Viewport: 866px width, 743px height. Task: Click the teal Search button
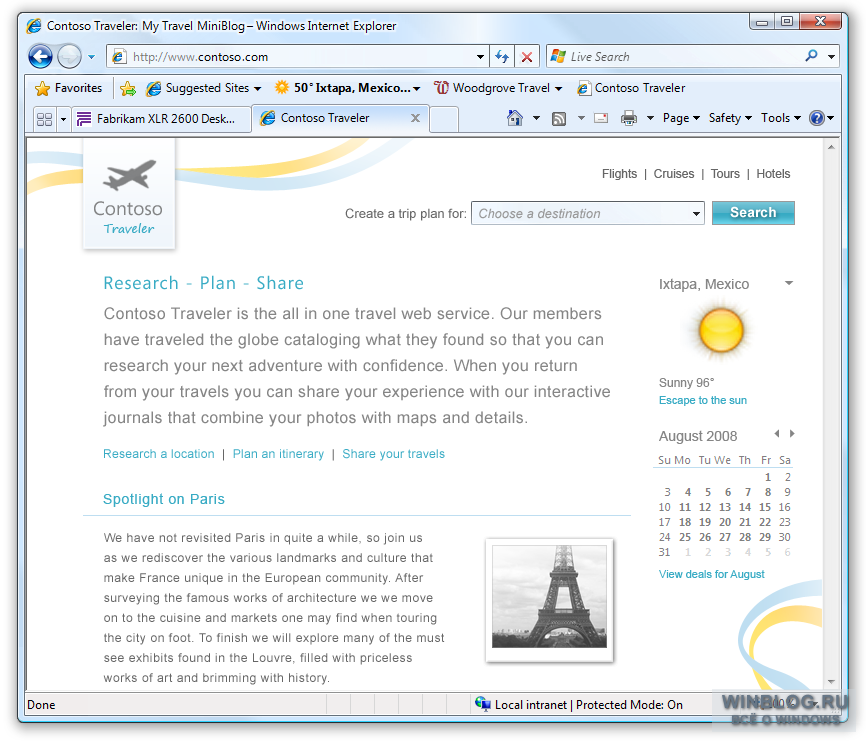point(753,213)
